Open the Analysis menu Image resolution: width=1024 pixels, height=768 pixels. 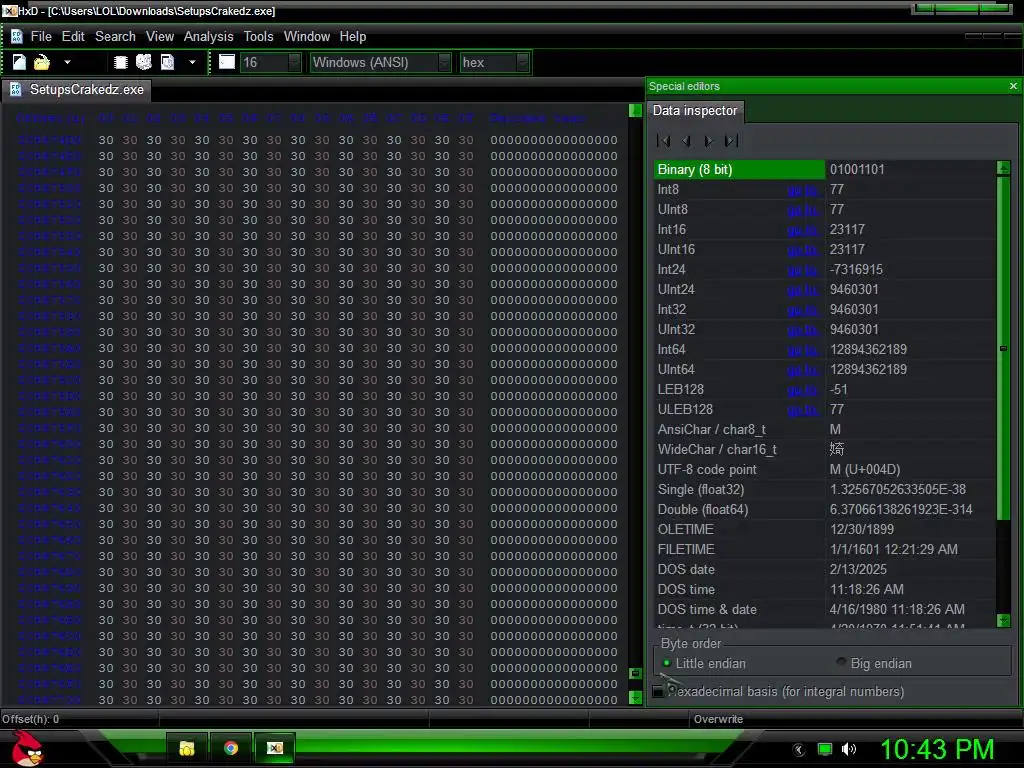[x=208, y=37]
